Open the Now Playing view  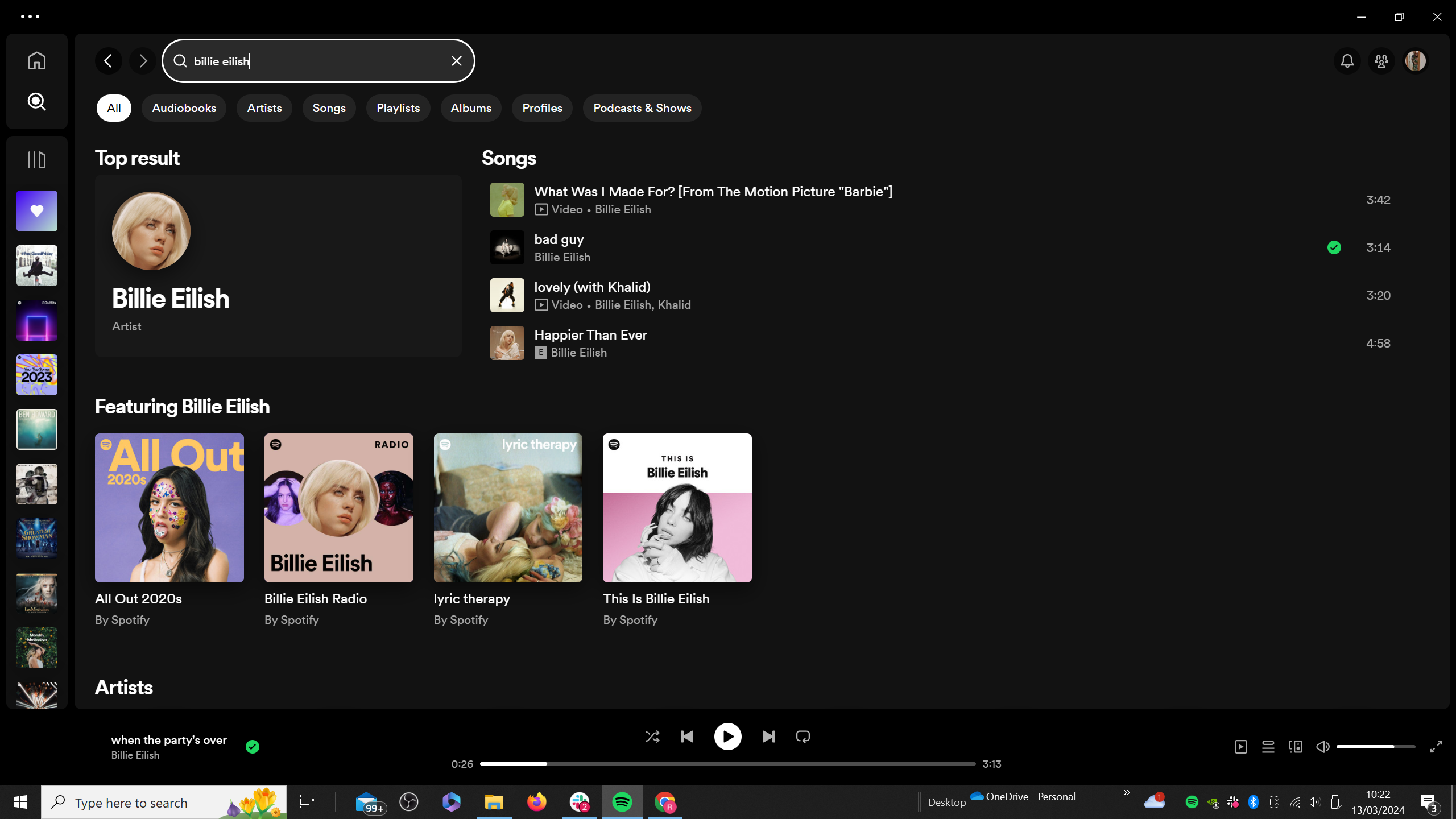pyautogui.click(x=1241, y=747)
